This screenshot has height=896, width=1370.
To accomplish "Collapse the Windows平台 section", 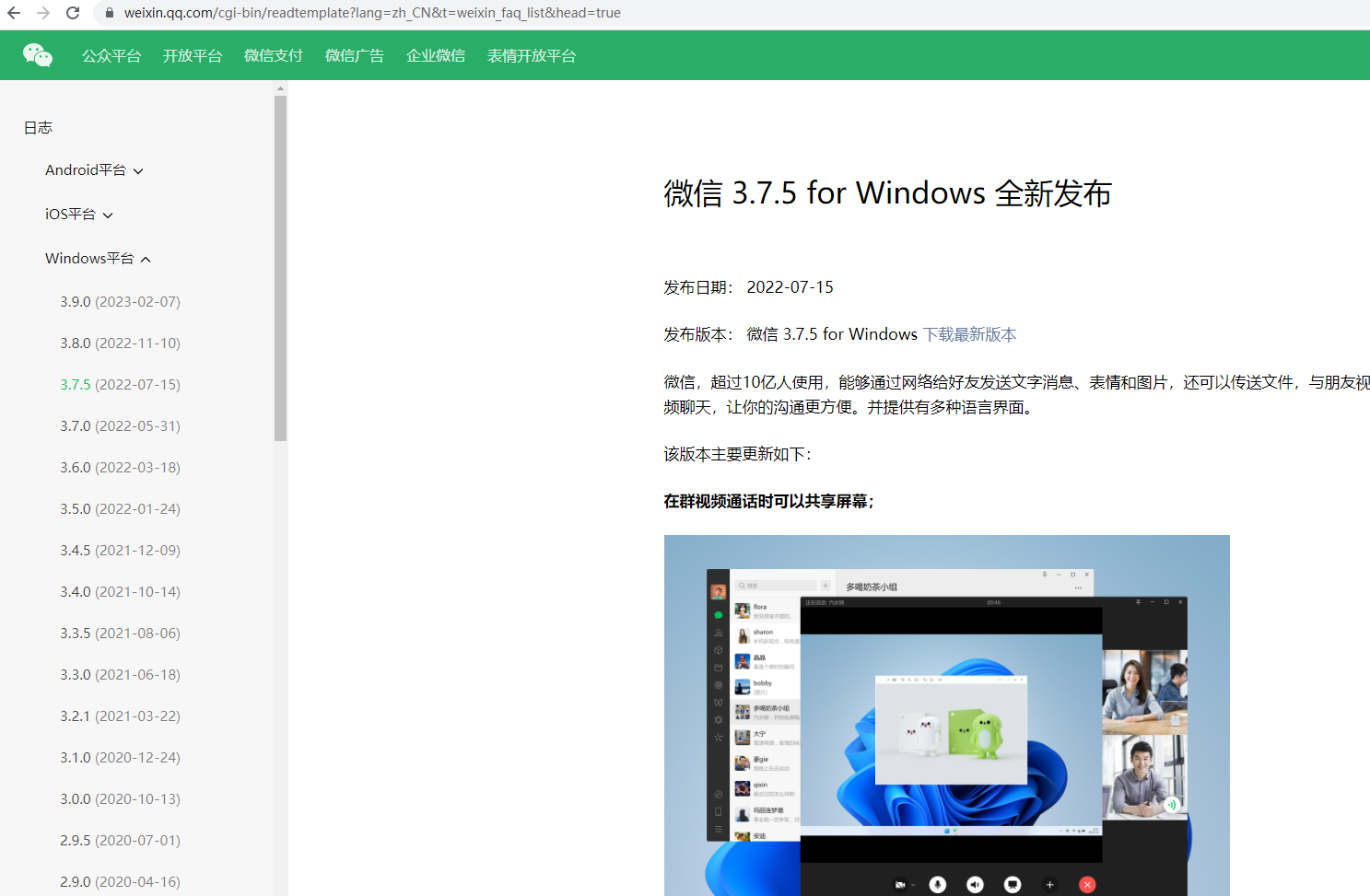I will coord(98,259).
